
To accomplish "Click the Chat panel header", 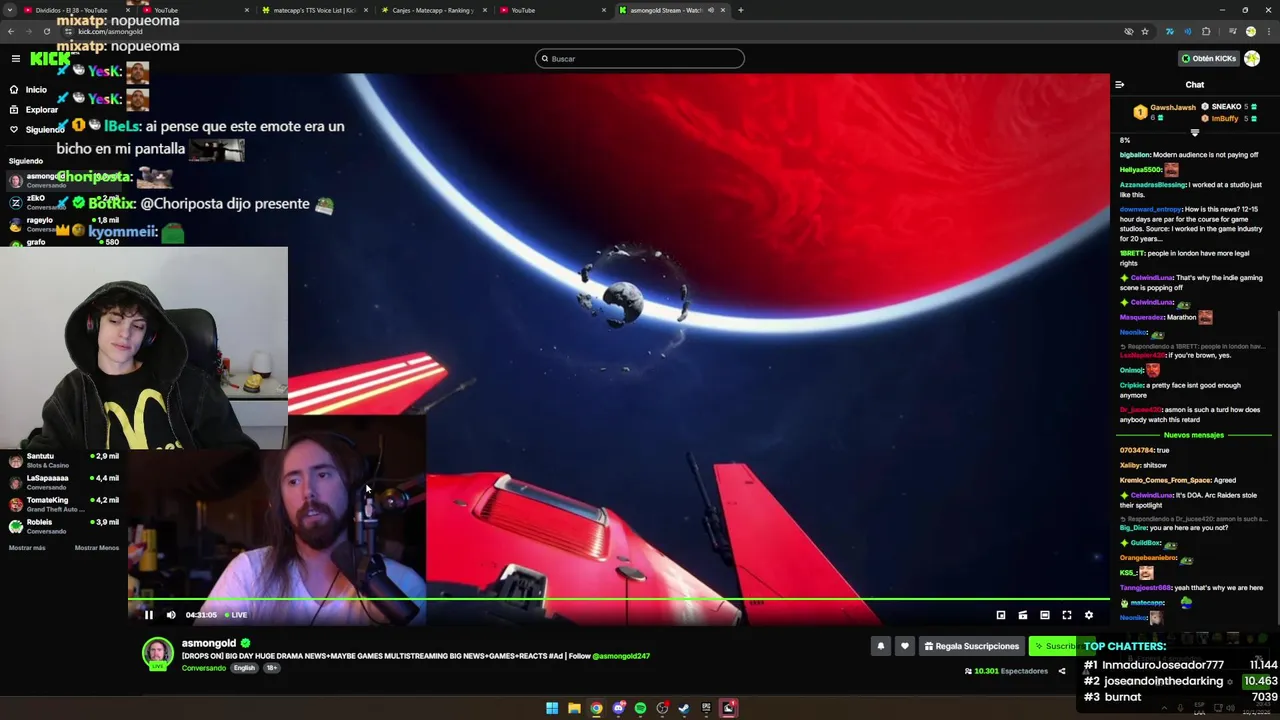I will [1194, 85].
